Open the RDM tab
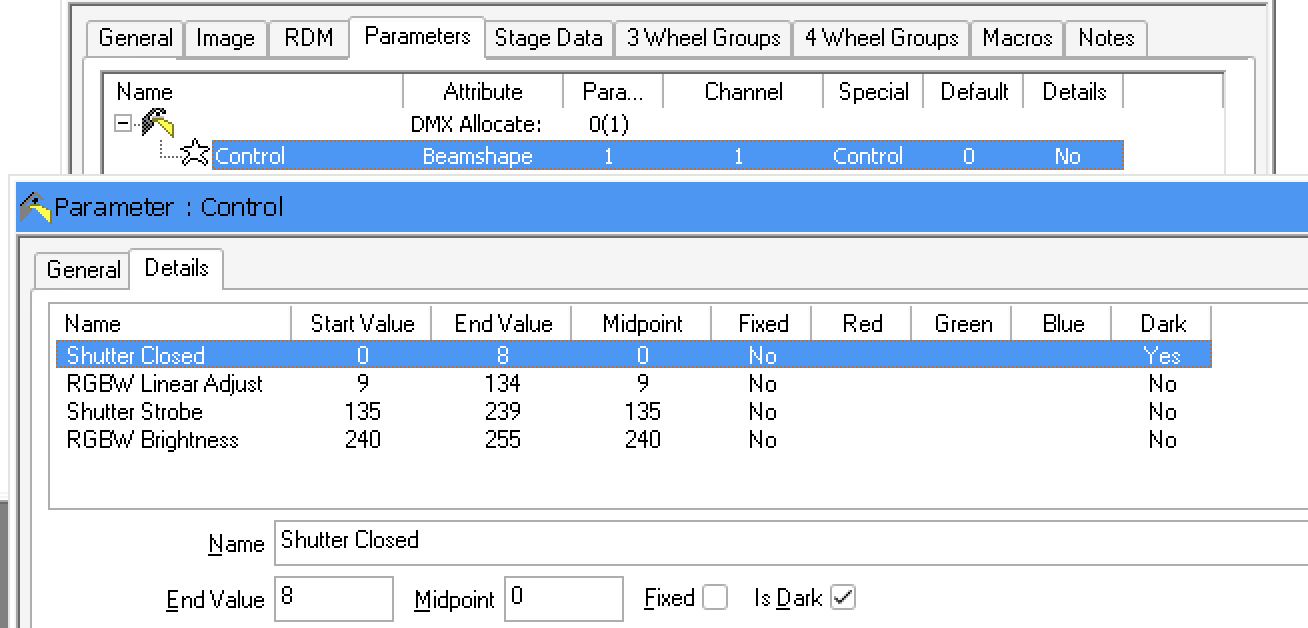This screenshot has width=1308, height=628. pyautogui.click(x=309, y=39)
